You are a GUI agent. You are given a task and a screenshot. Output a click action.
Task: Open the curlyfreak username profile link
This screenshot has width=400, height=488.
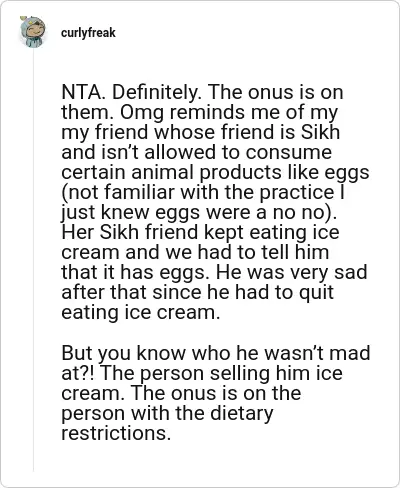coord(88,33)
